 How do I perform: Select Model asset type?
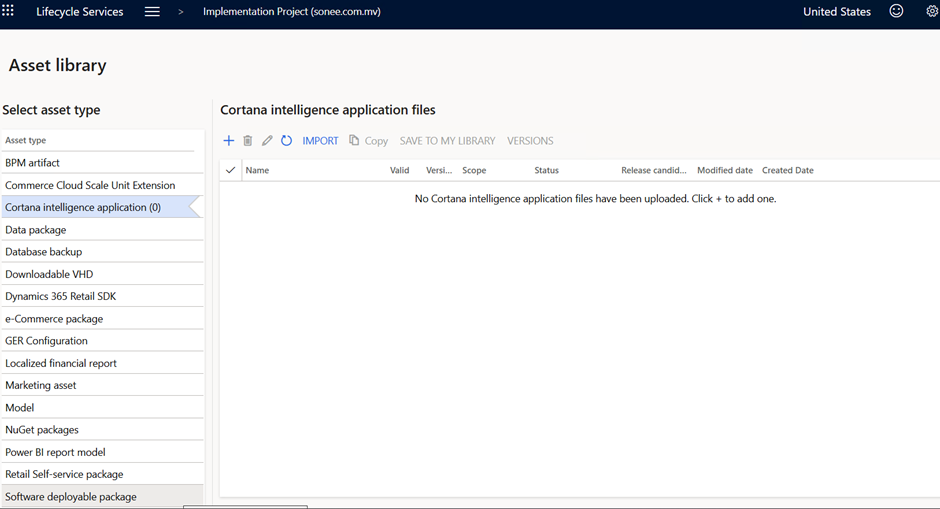pos(103,407)
